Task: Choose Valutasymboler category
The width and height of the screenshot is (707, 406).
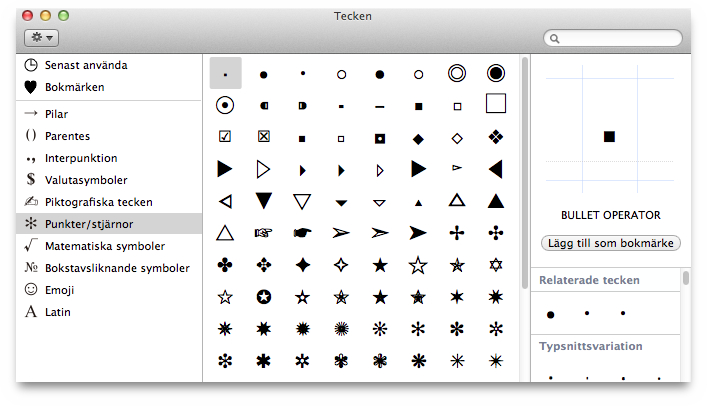Action: click(86, 180)
